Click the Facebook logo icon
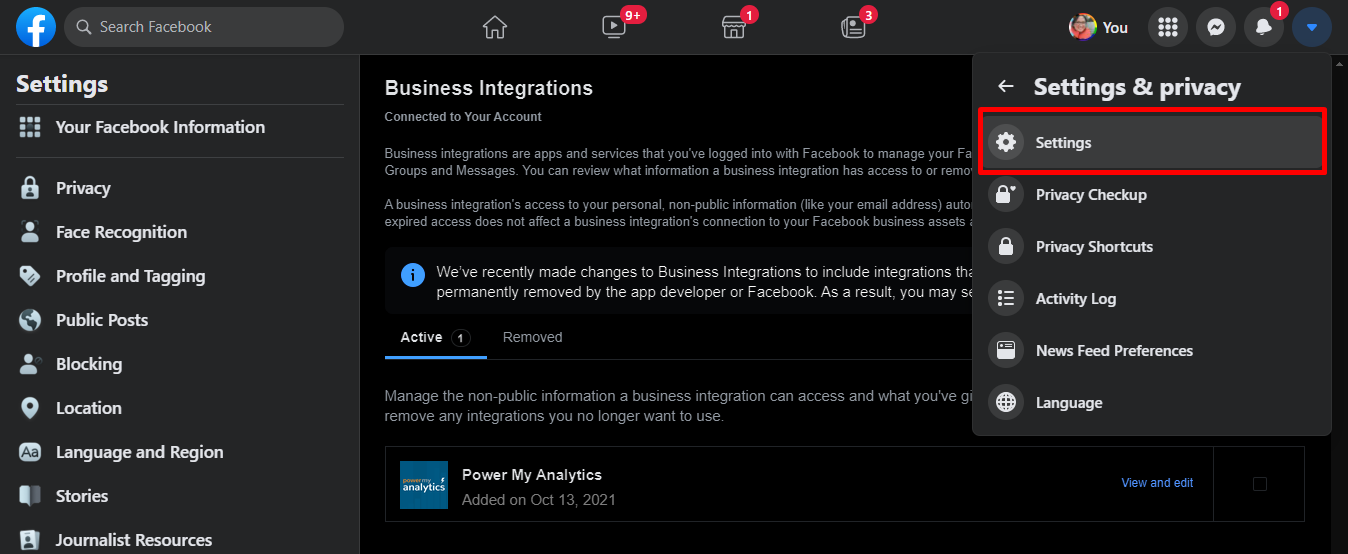 [36, 27]
